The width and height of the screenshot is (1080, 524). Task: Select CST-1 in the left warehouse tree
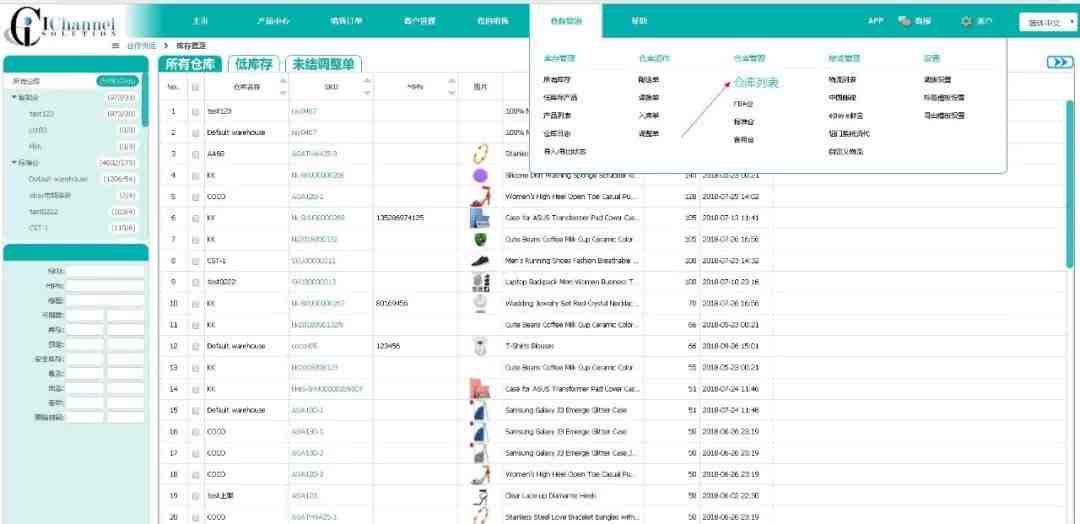[x=37, y=228]
